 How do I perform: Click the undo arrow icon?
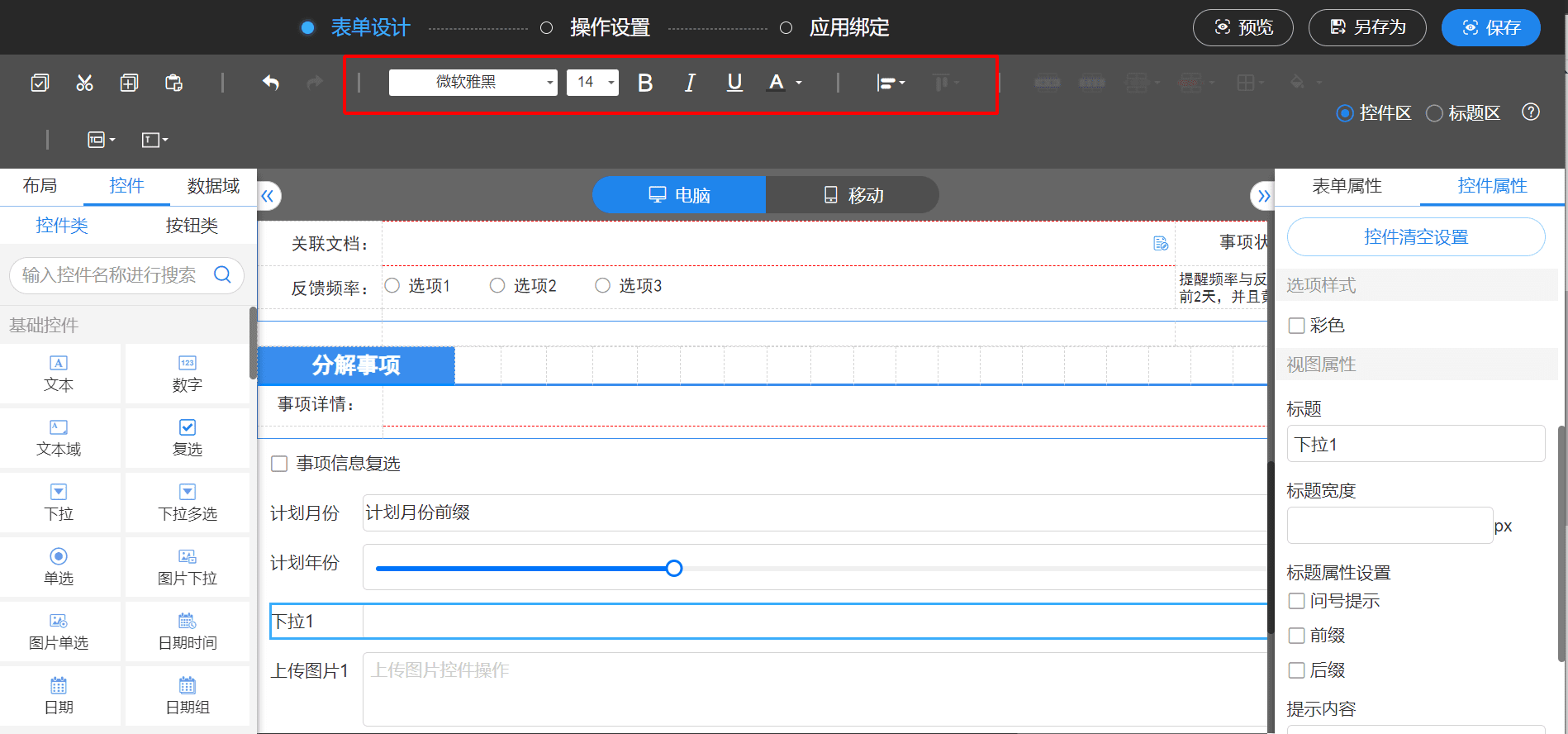tap(271, 83)
